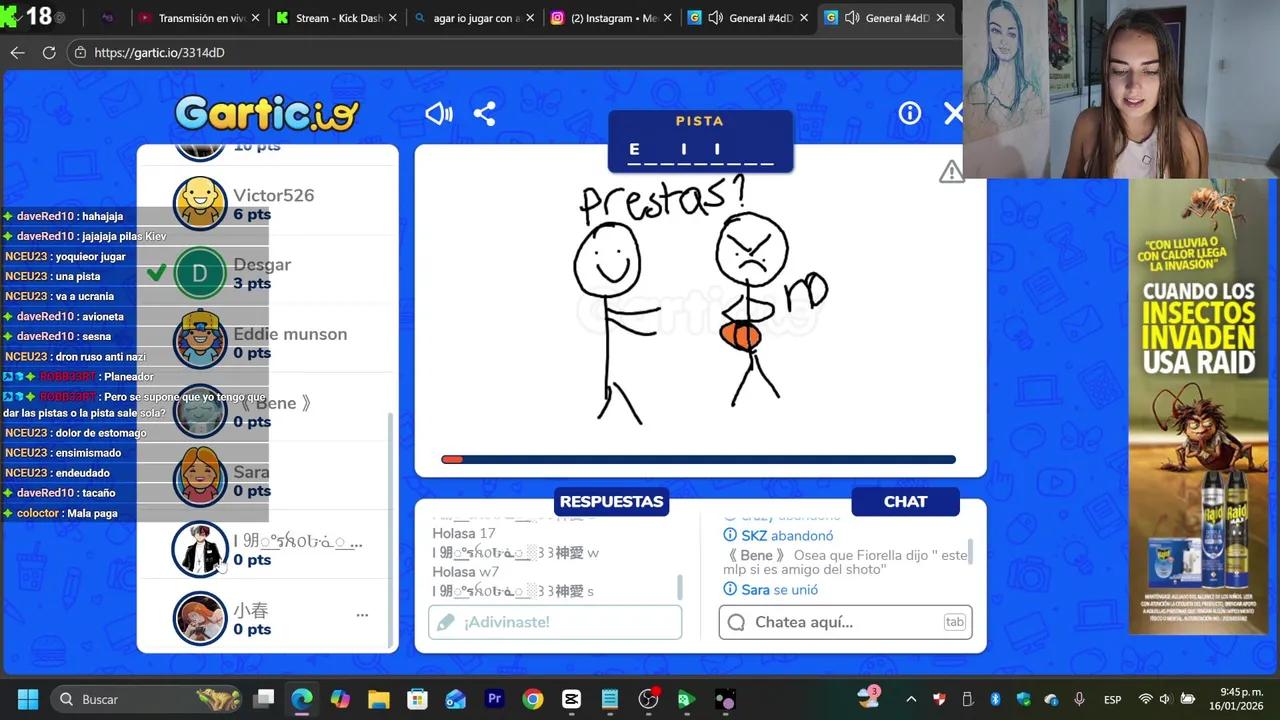Click the microphone tray icon
This screenshot has height=720, width=1280.
[1079, 699]
